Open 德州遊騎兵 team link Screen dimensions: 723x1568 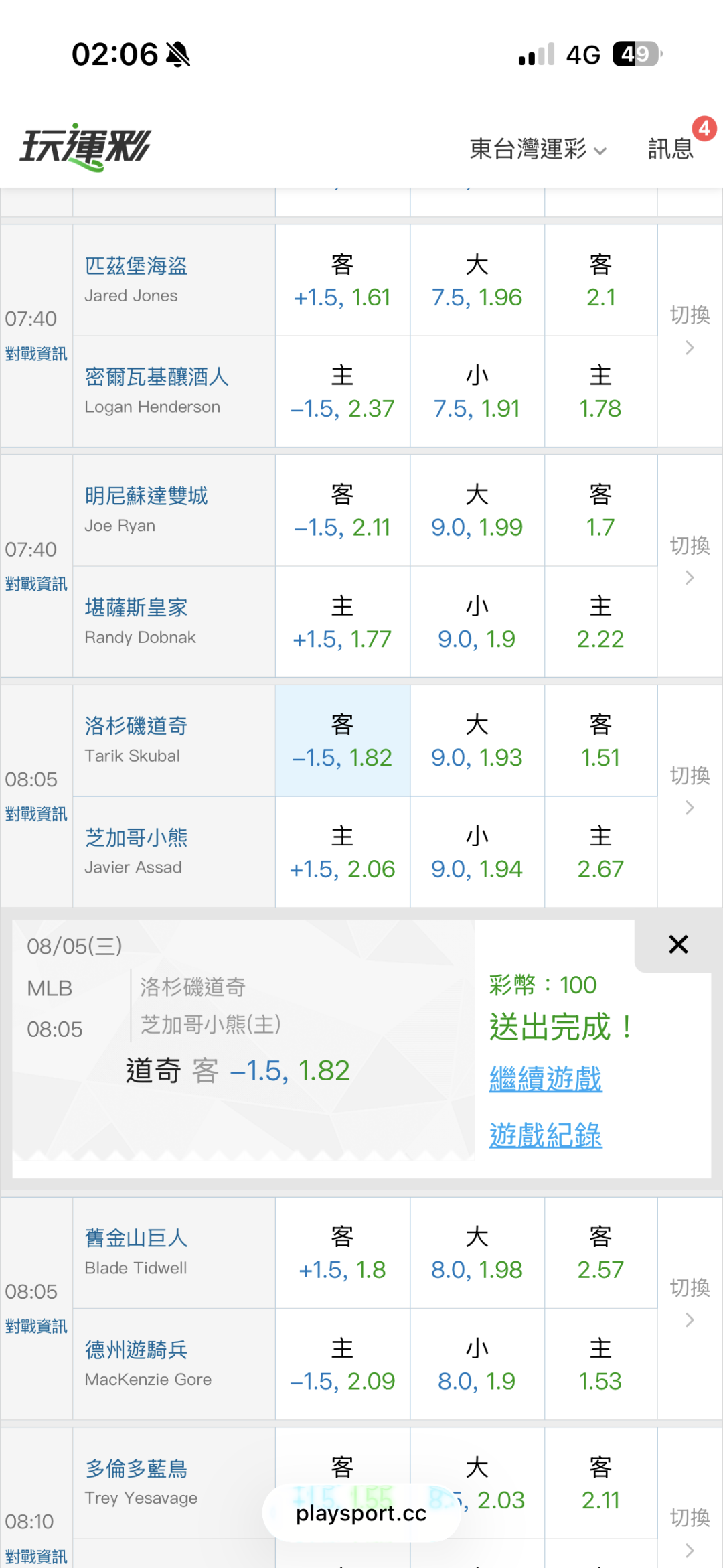pyautogui.click(x=136, y=1350)
